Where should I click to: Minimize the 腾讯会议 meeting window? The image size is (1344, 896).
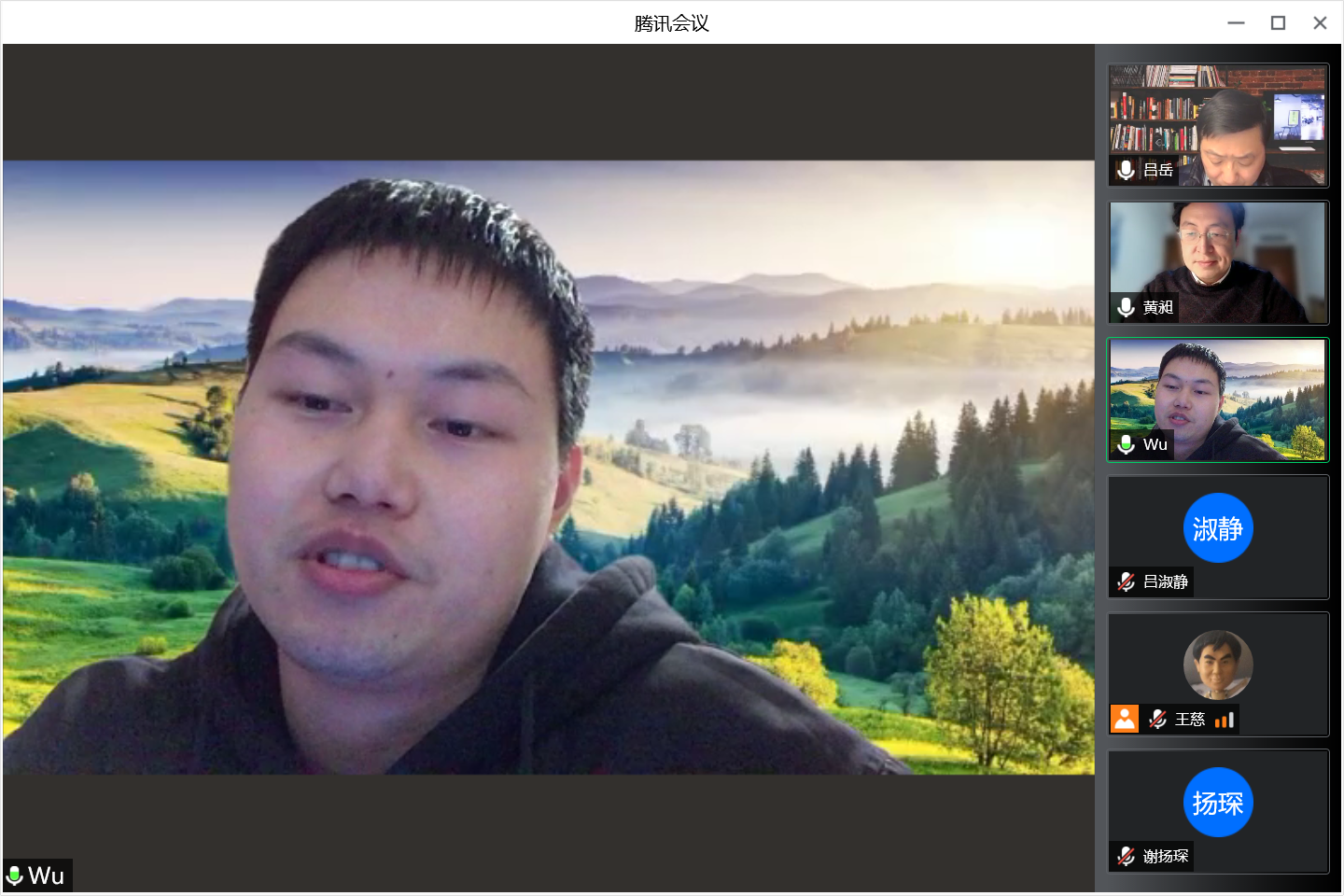1236,23
